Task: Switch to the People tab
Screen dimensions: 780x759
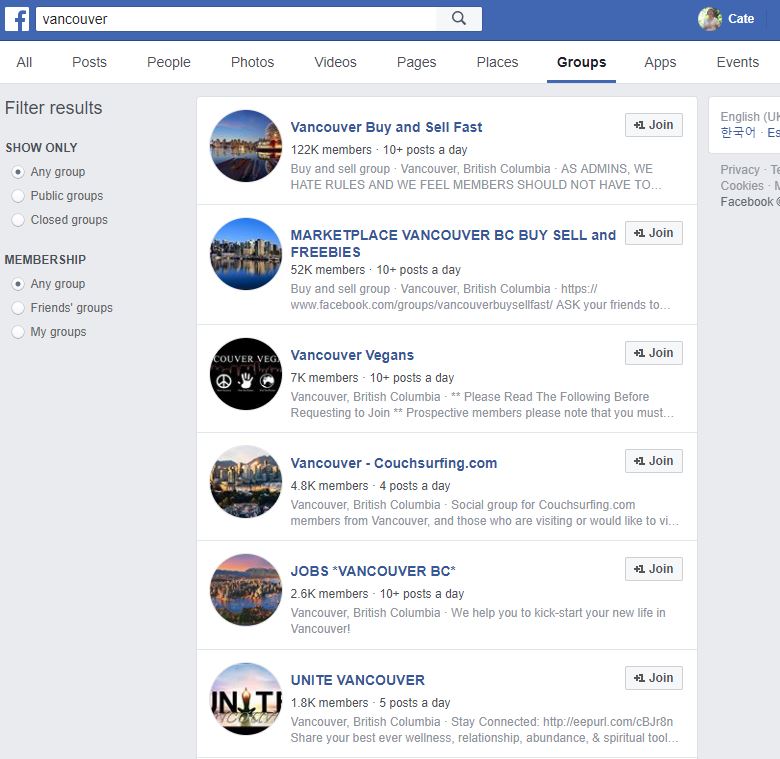Action: (x=169, y=62)
